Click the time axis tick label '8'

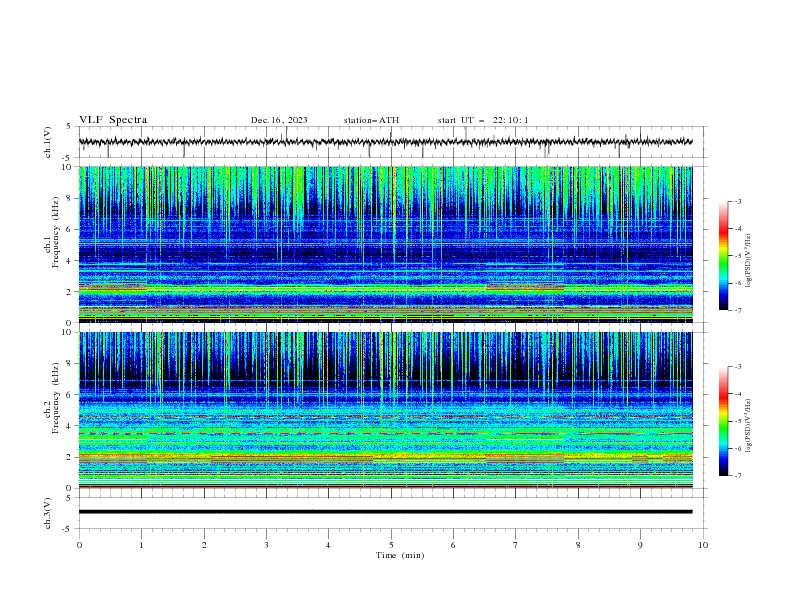(578, 545)
